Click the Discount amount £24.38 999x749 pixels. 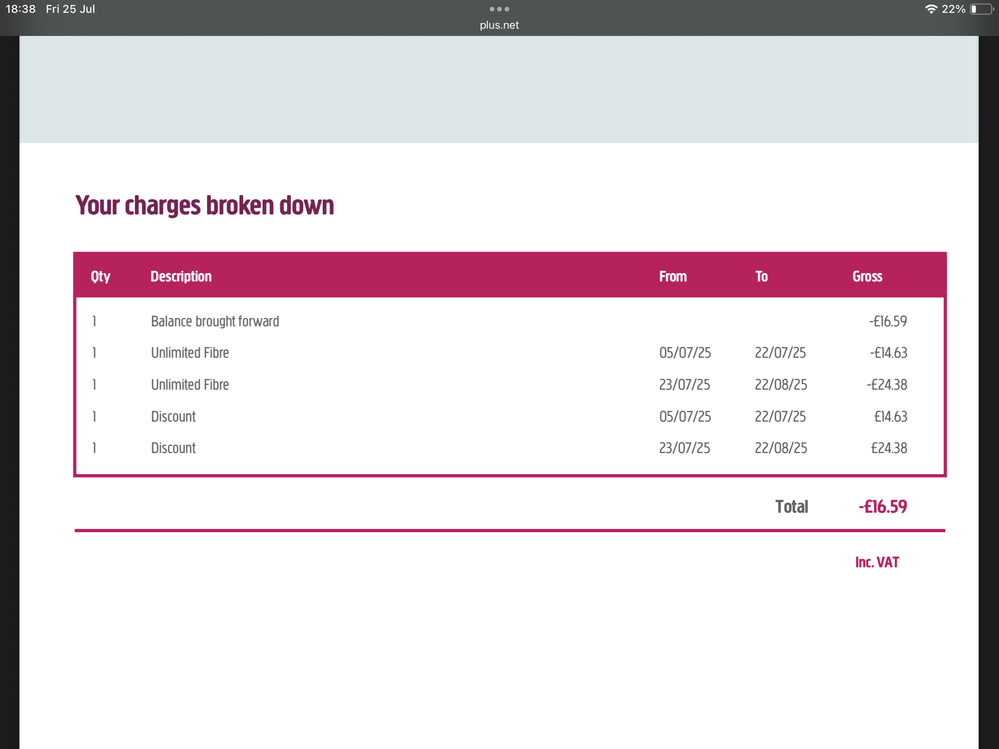(x=889, y=448)
